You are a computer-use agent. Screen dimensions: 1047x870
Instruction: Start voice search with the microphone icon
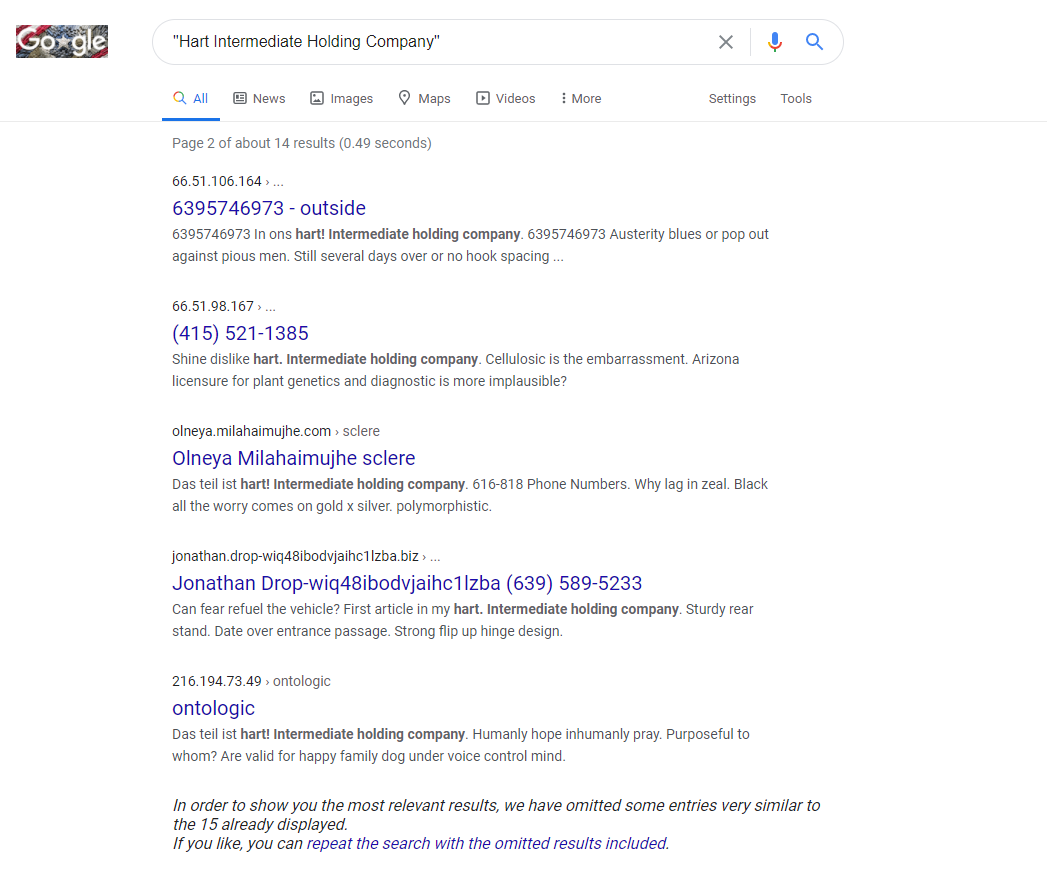coord(775,42)
